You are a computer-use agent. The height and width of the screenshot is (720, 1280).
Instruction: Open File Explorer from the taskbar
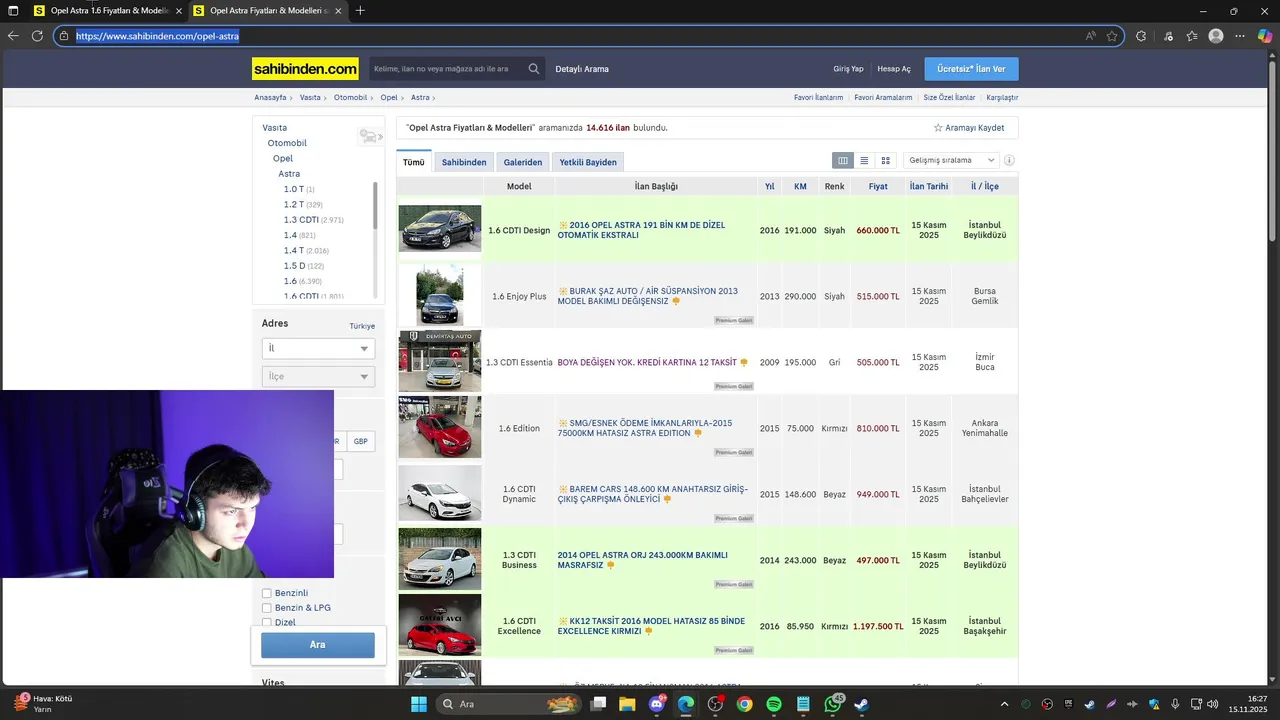[627, 704]
